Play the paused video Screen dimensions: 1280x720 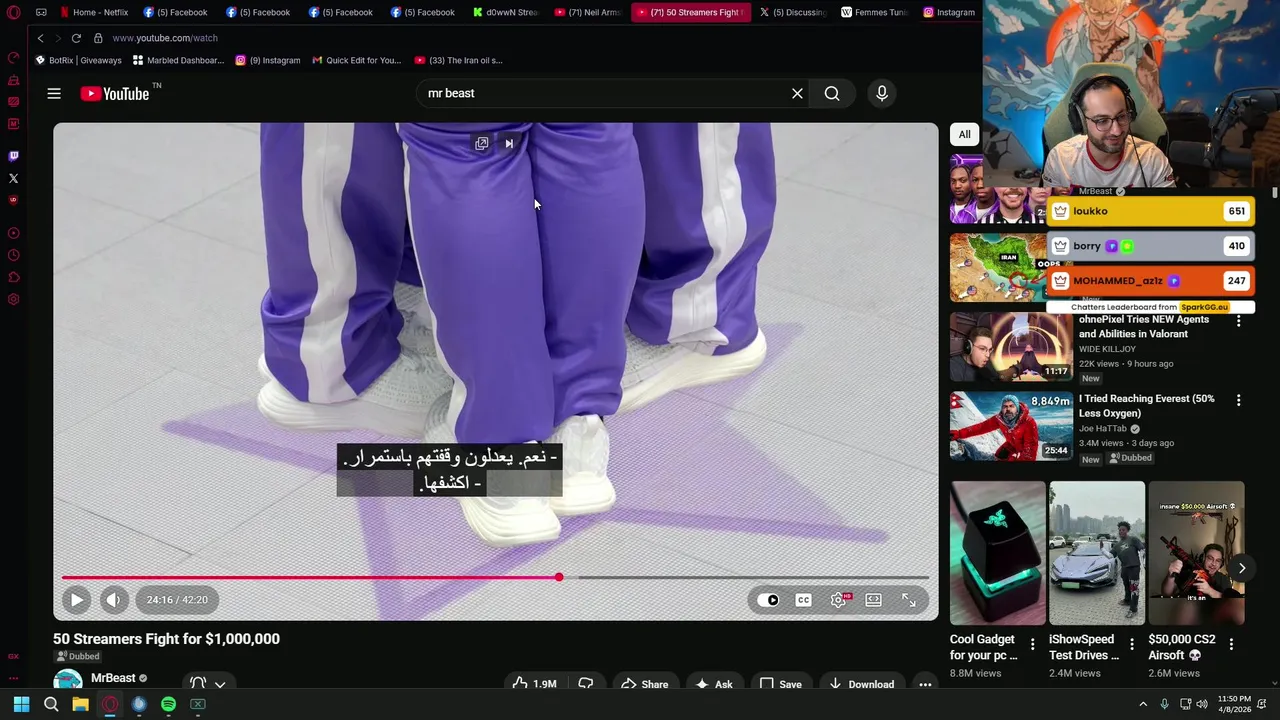76,600
